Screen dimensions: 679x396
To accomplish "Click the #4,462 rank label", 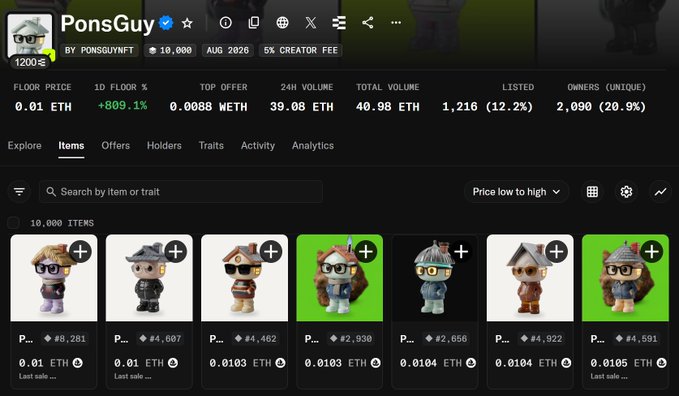I will point(256,338).
